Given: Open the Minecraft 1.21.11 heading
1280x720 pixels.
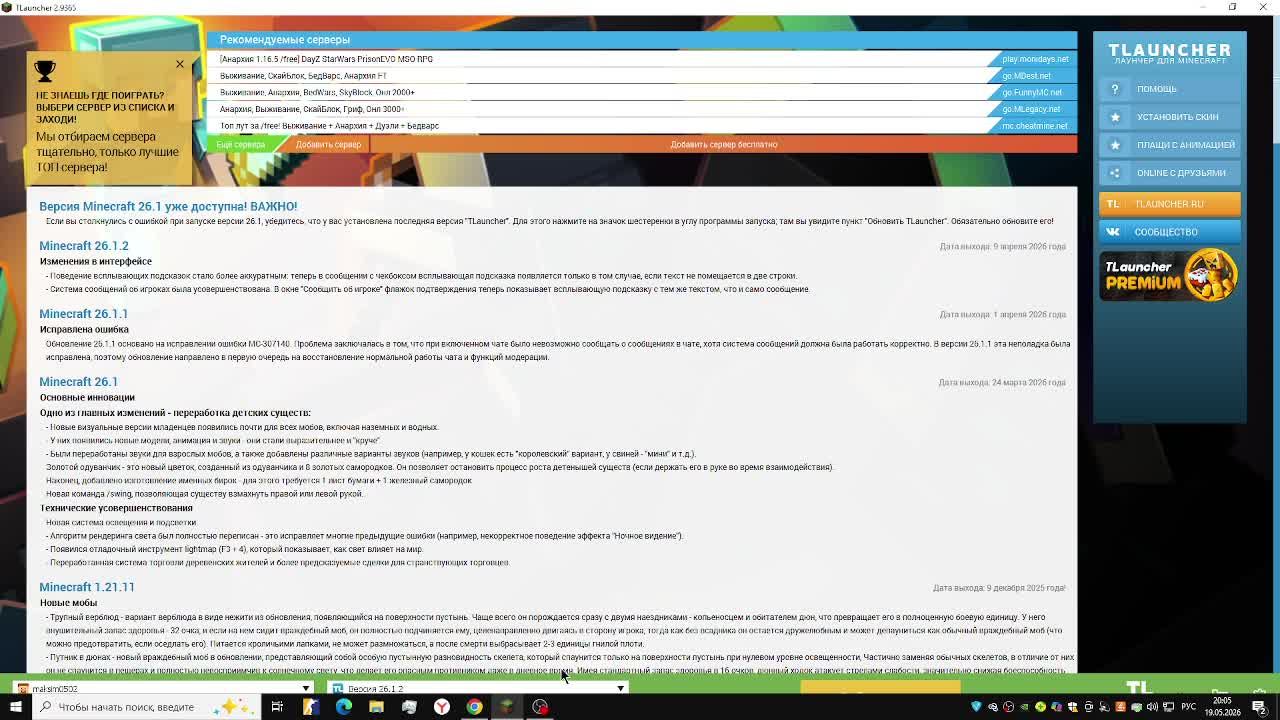Looking at the screenshot, I should (x=87, y=587).
